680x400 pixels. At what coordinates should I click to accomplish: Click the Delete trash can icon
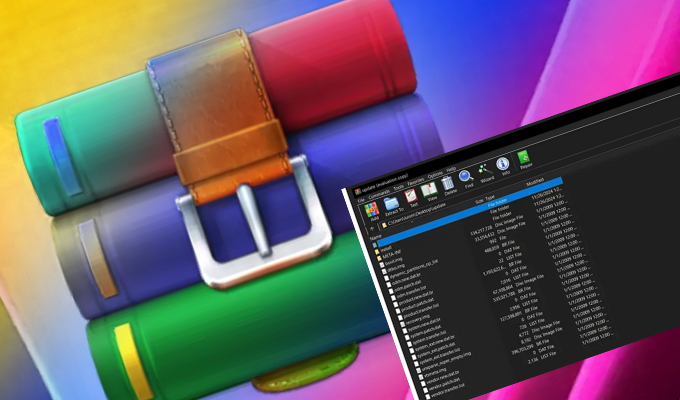[448, 183]
